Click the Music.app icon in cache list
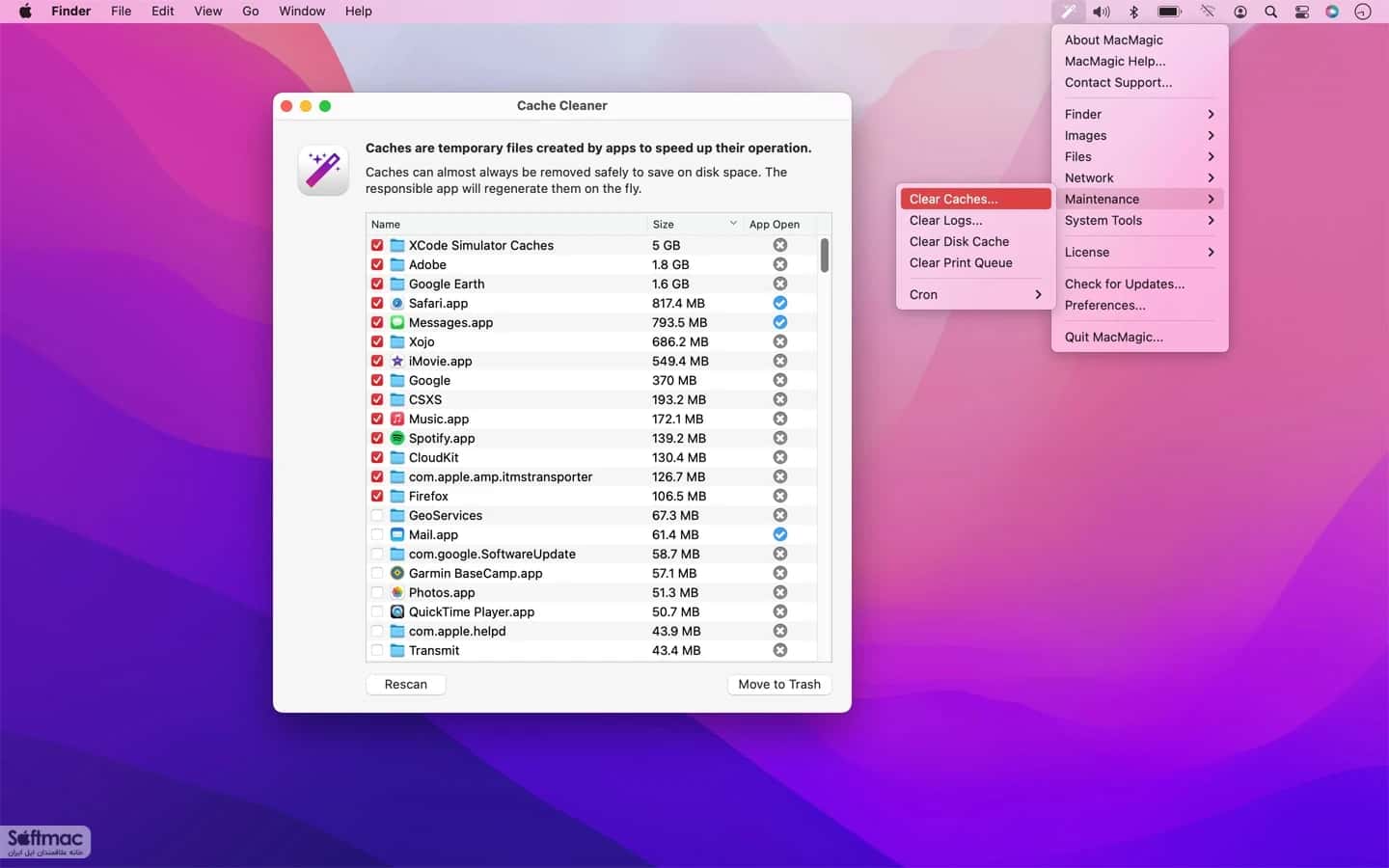 (x=396, y=419)
